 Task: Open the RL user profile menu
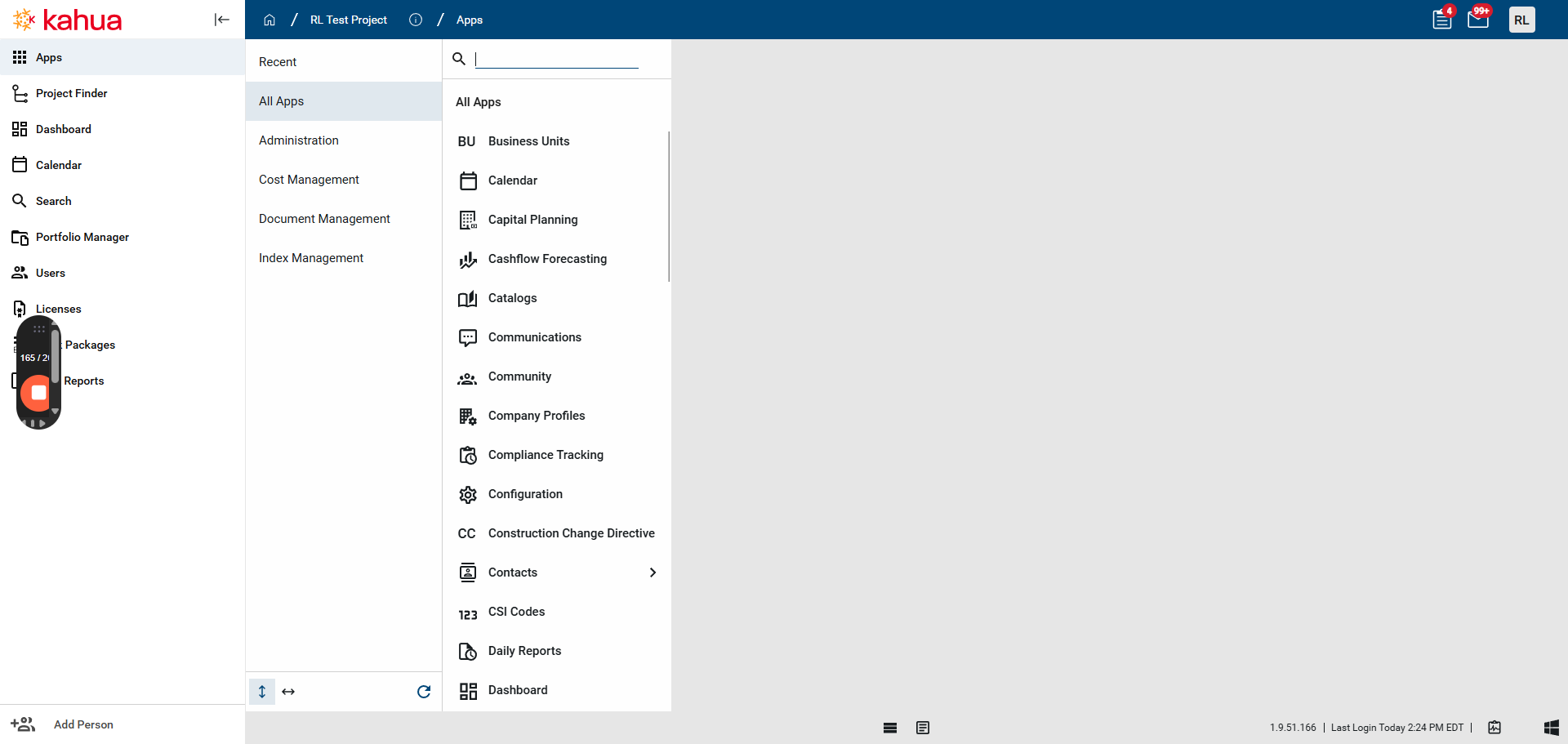coord(1521,20)
